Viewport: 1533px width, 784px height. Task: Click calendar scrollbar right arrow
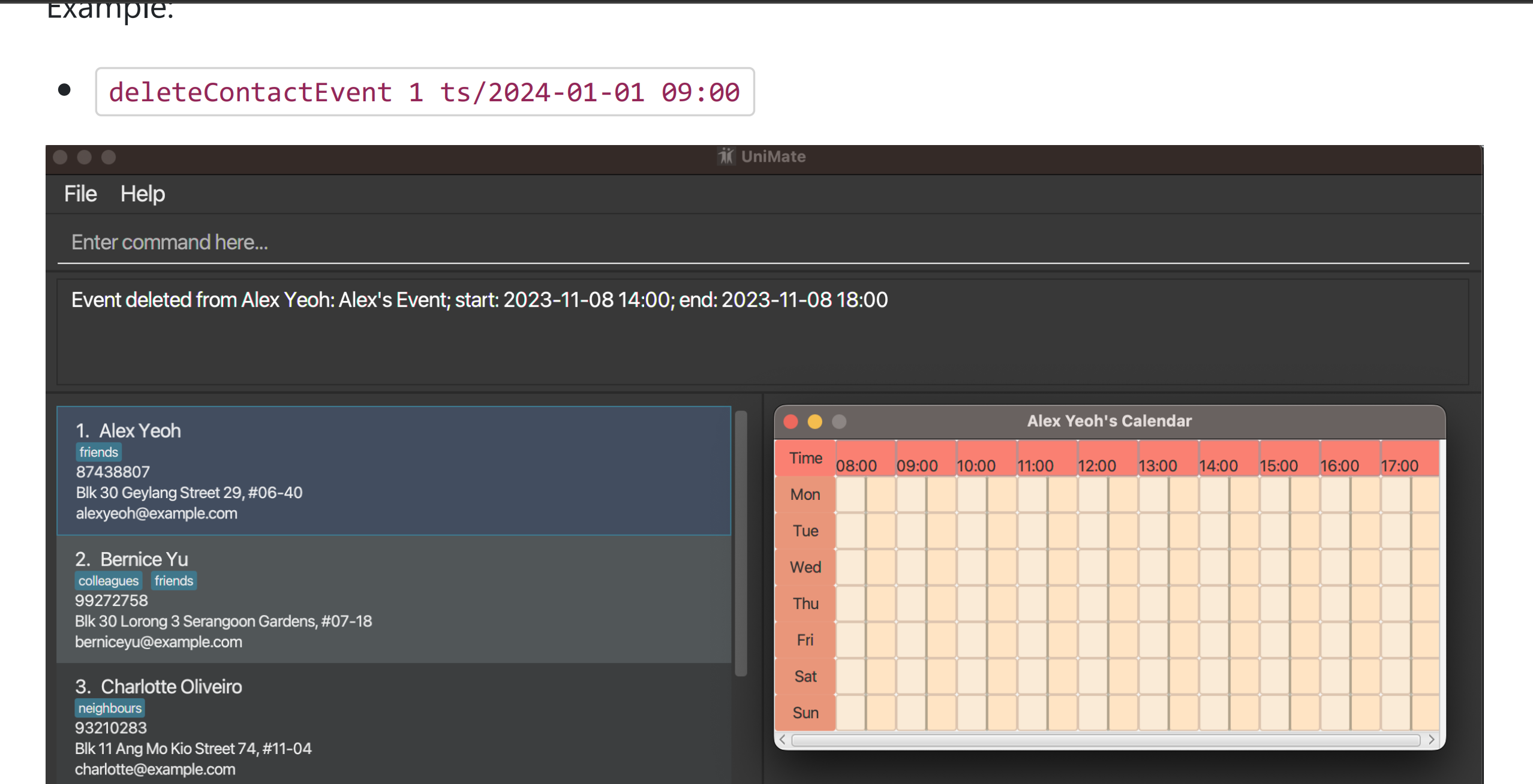pos(1432,740)
